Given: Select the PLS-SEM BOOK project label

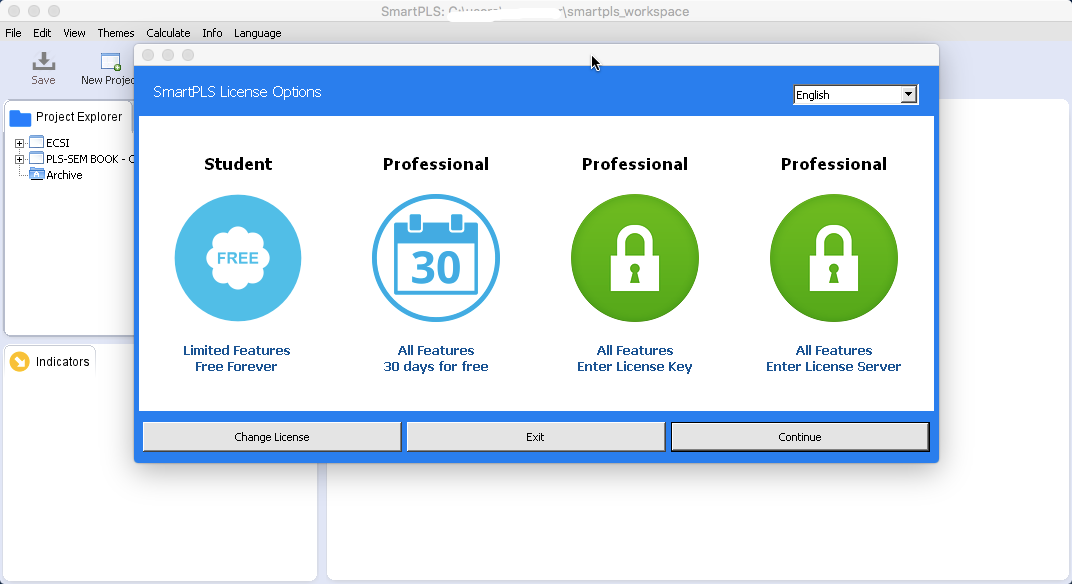Looking at the screenshot, I should coord(90,159).
